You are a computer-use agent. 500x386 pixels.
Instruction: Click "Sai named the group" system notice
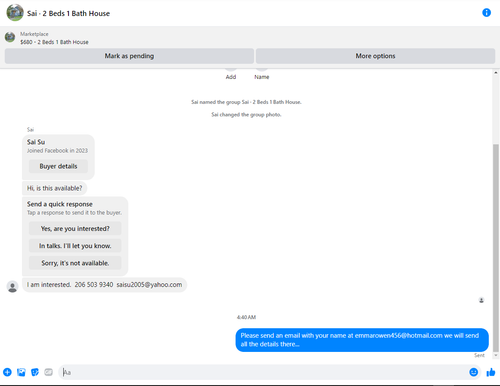coord(246,102)
